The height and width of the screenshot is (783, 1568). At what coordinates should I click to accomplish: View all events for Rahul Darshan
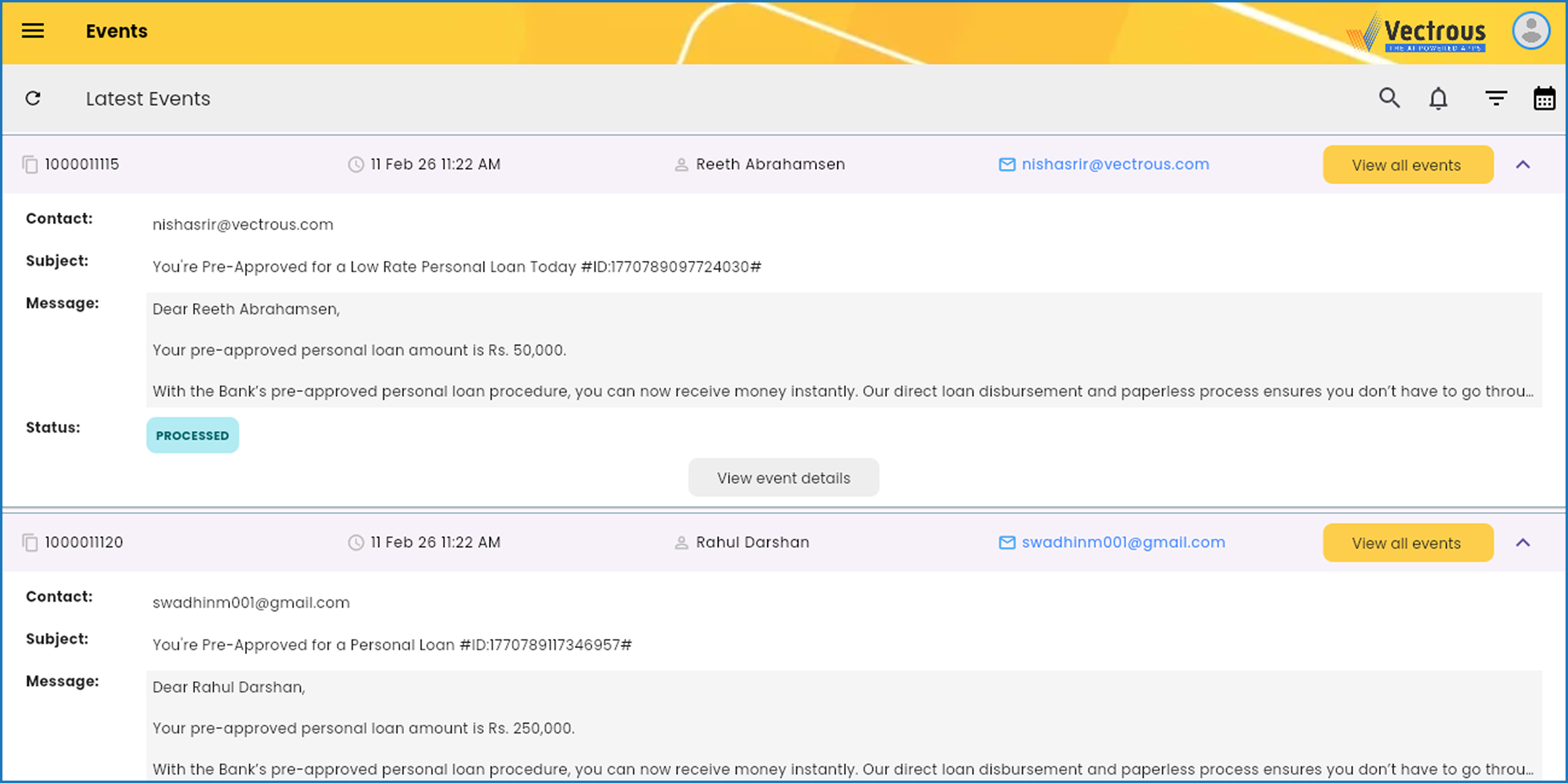1407,543
